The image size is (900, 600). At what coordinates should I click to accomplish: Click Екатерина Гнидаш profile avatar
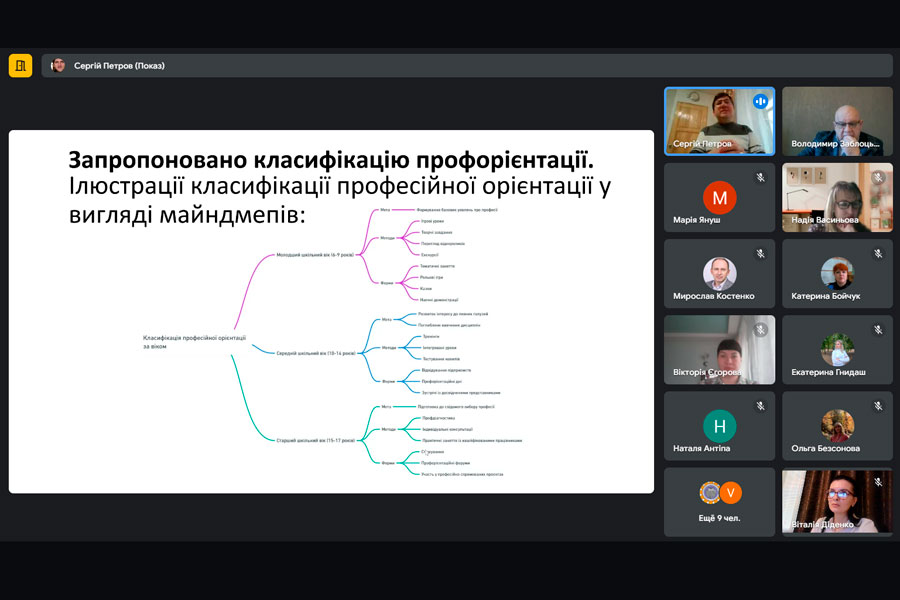(x=837, y=350)
